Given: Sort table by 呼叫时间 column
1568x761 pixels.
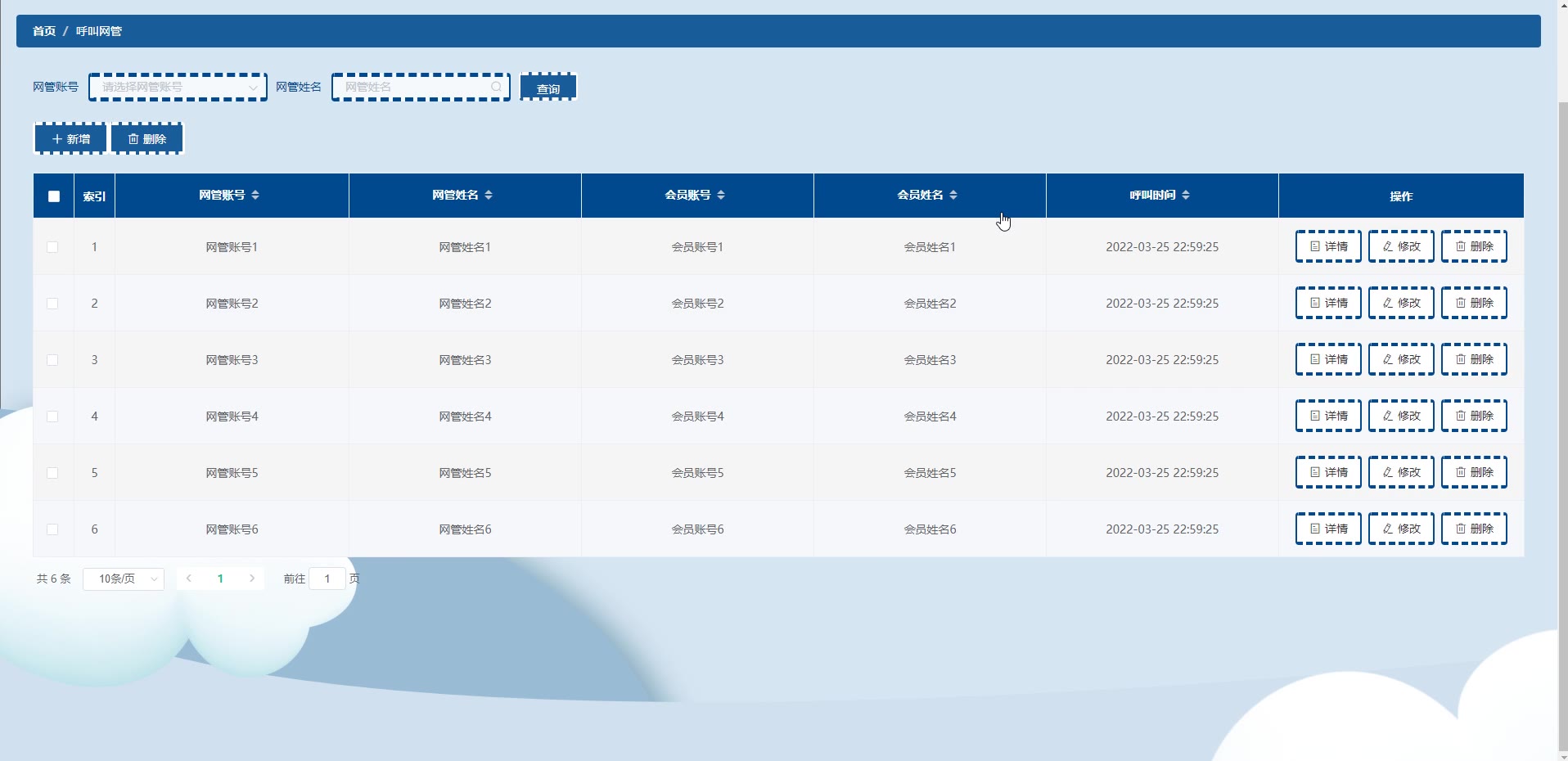Looking at the screenshot, I should tap(1186, 195).
